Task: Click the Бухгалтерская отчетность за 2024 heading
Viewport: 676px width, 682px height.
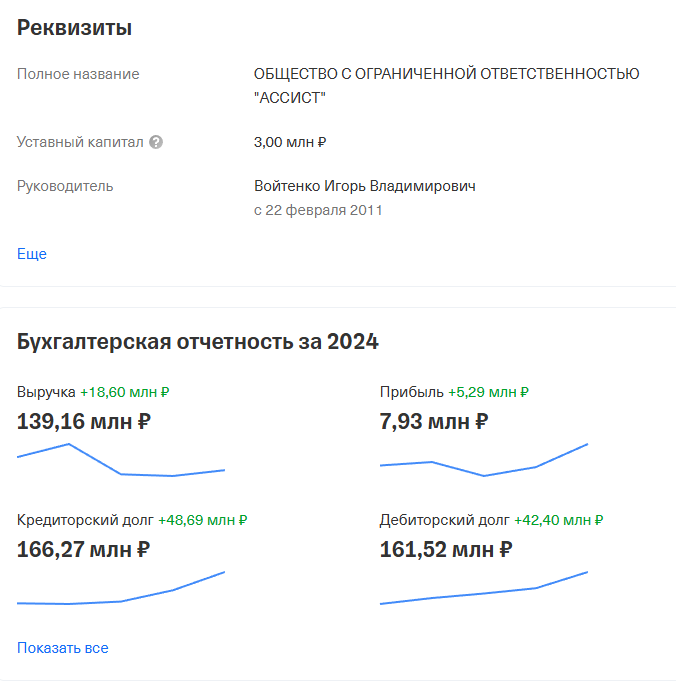Action: click(x=198, y=341)
